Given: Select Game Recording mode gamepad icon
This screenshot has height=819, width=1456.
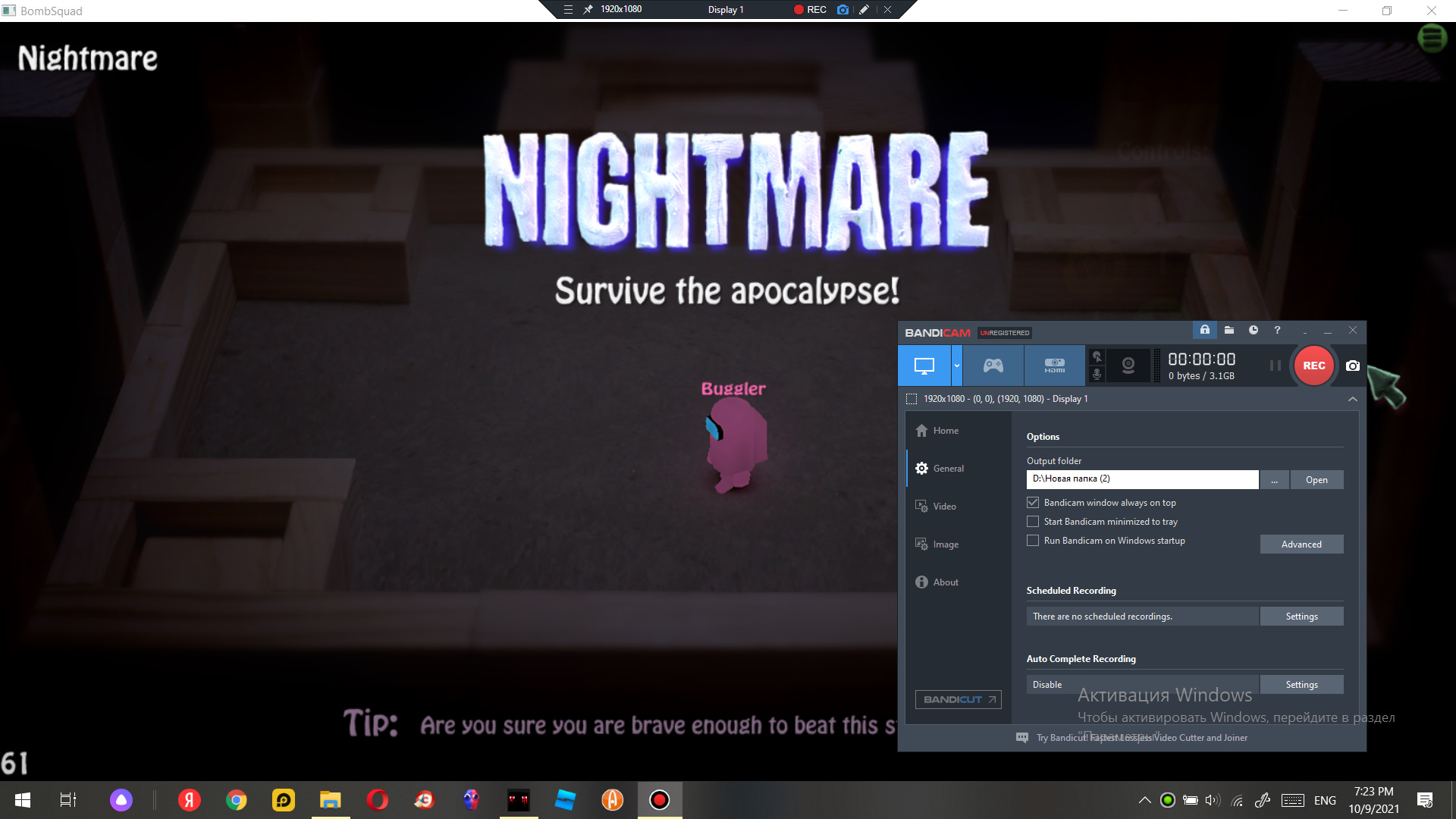Looking at the screenshot, I should pos(993,366).
